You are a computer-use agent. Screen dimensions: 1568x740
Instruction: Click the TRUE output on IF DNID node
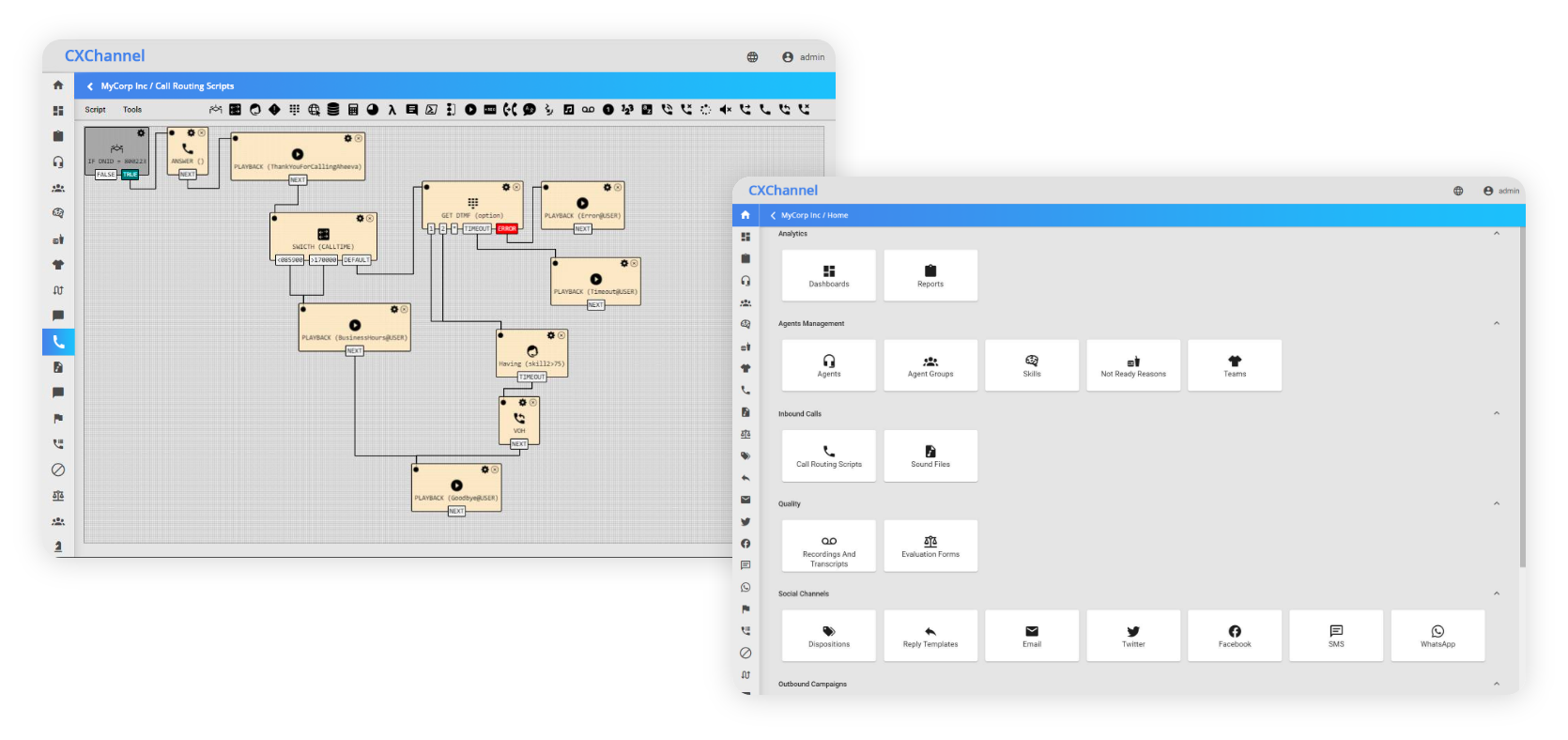pyautogui.click(x=130, y=175)
